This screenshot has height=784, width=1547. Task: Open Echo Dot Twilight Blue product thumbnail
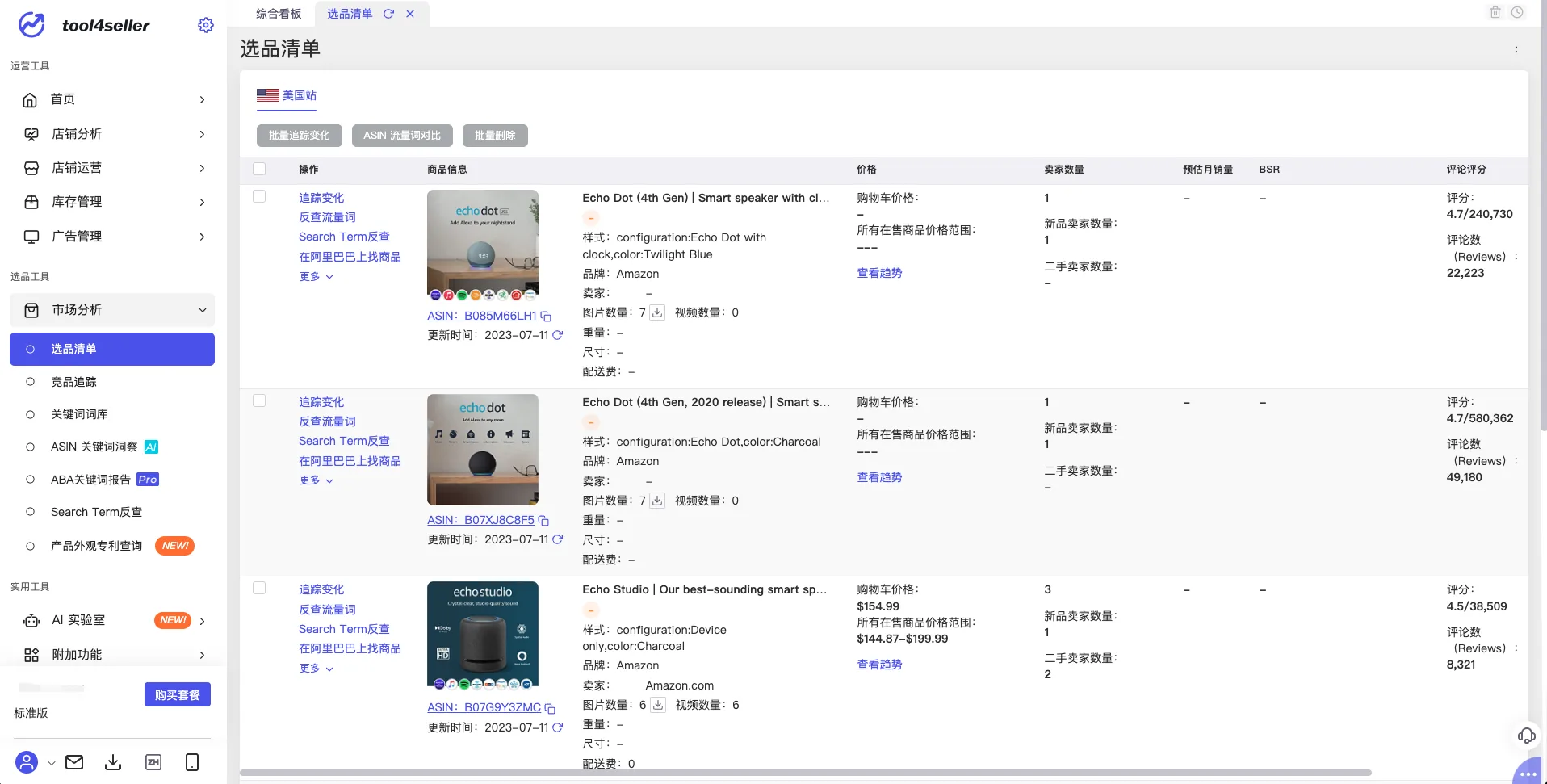(483, 245)
